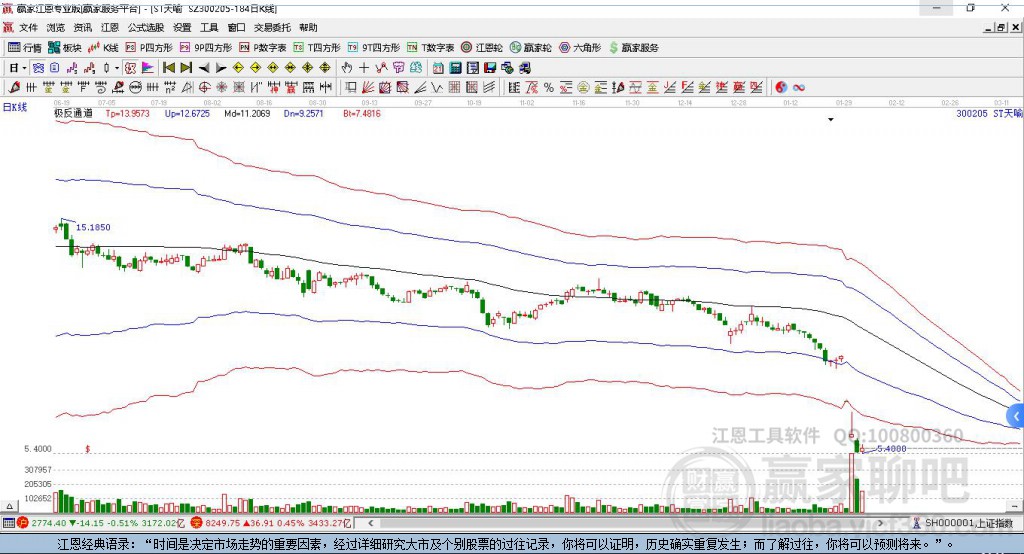Click the 日K线 label
Image resolution: width=1024 pixels, height=554 pixels.
(x=15, y=107)
